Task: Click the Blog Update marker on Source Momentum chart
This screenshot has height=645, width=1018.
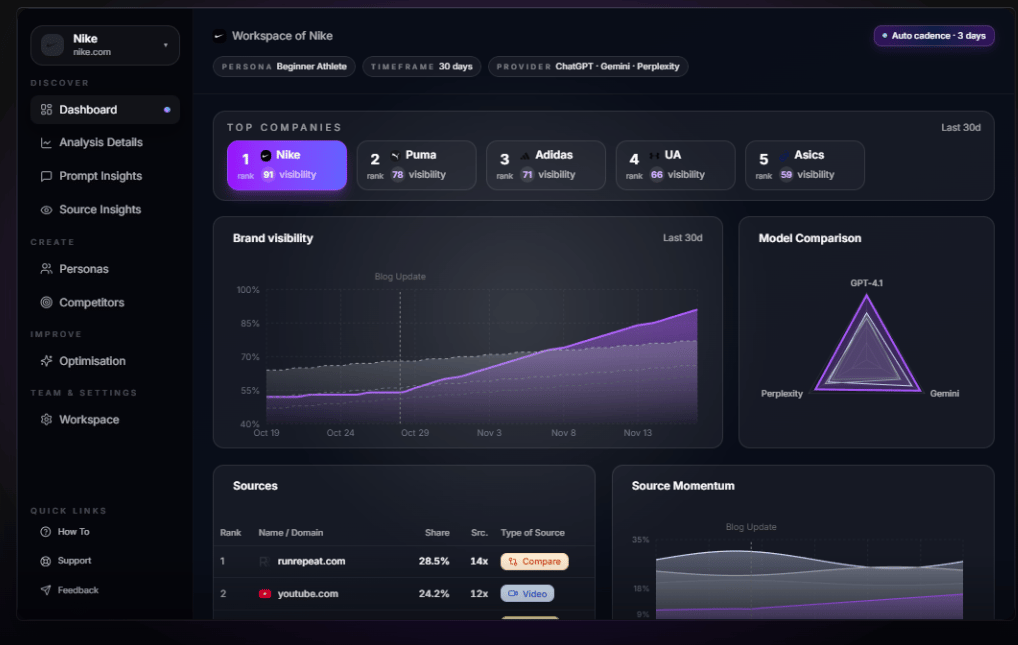Action: pos(751,527)
